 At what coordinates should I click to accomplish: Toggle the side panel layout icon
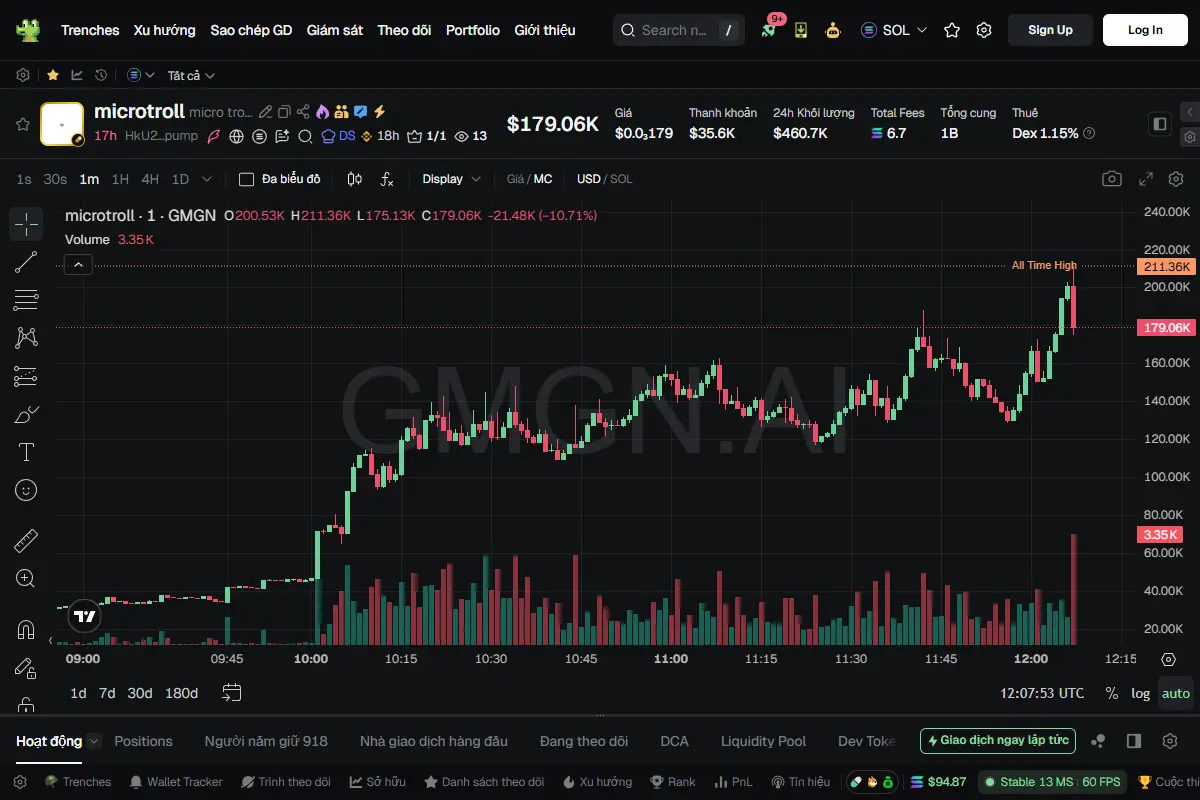[1160, 124]
